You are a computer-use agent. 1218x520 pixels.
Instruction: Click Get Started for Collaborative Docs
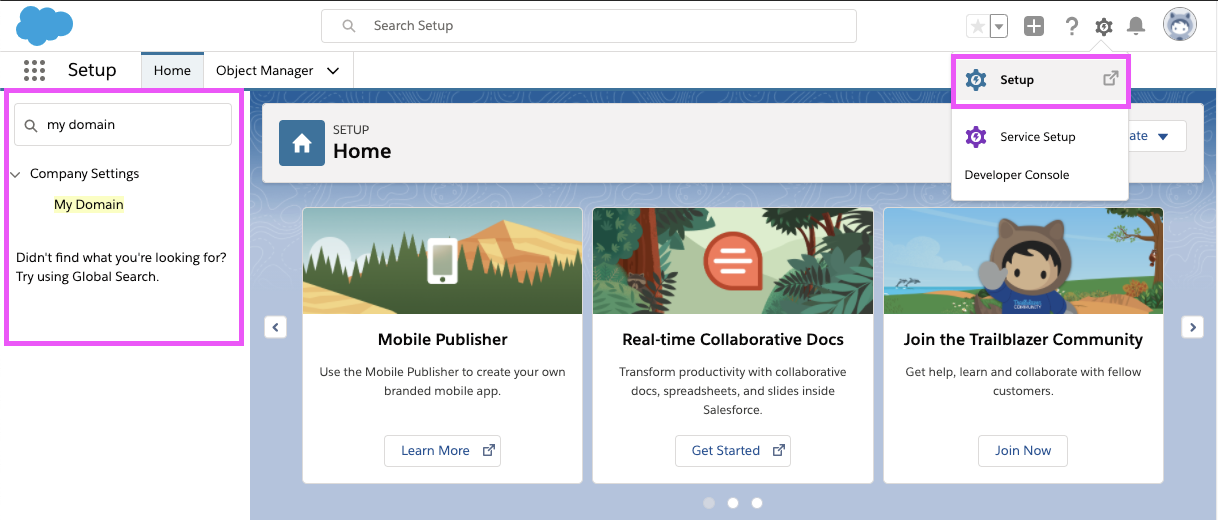click(x=732, y=451)
